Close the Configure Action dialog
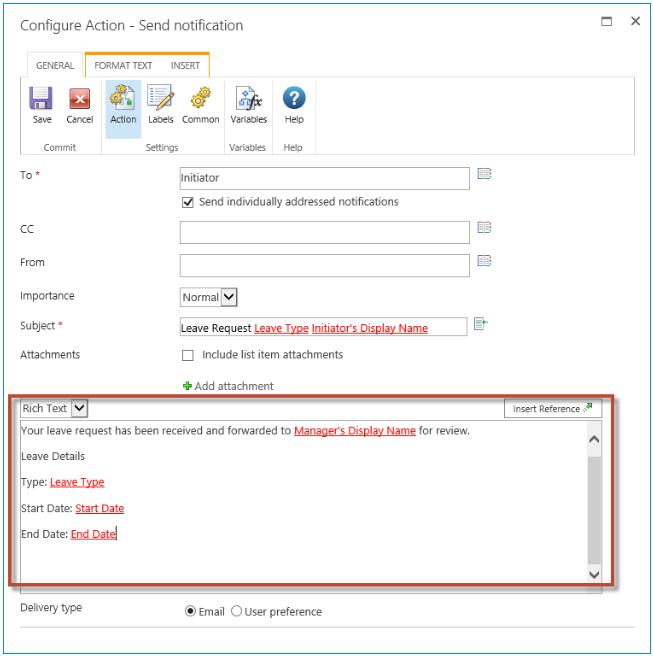Screen dimensions: 653x656 point(635,21)
